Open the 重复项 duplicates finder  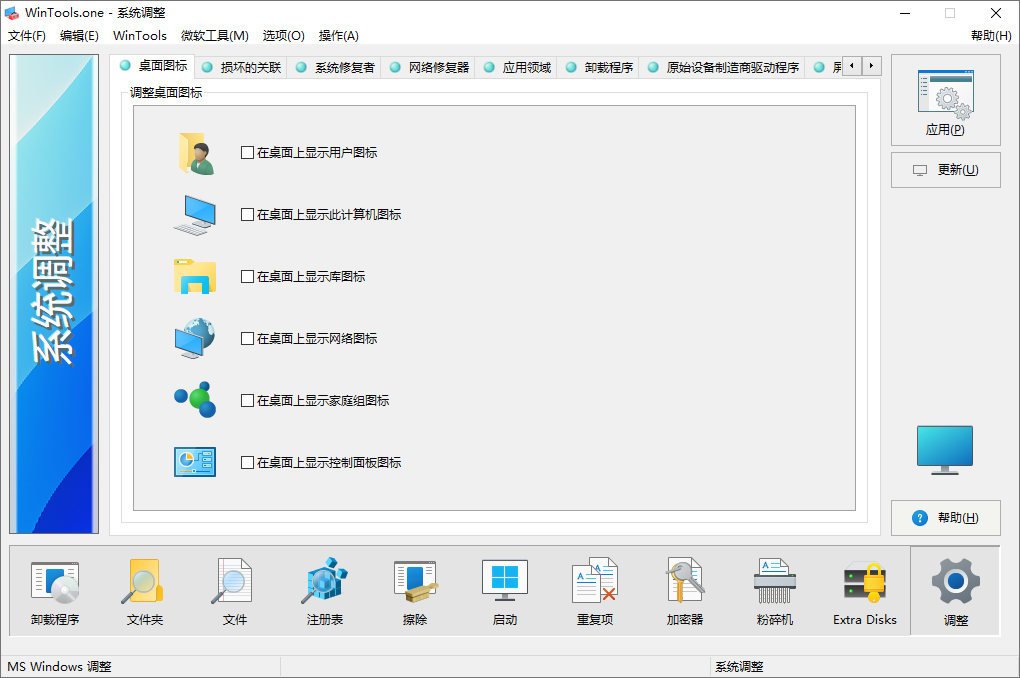tap(594, 590)
